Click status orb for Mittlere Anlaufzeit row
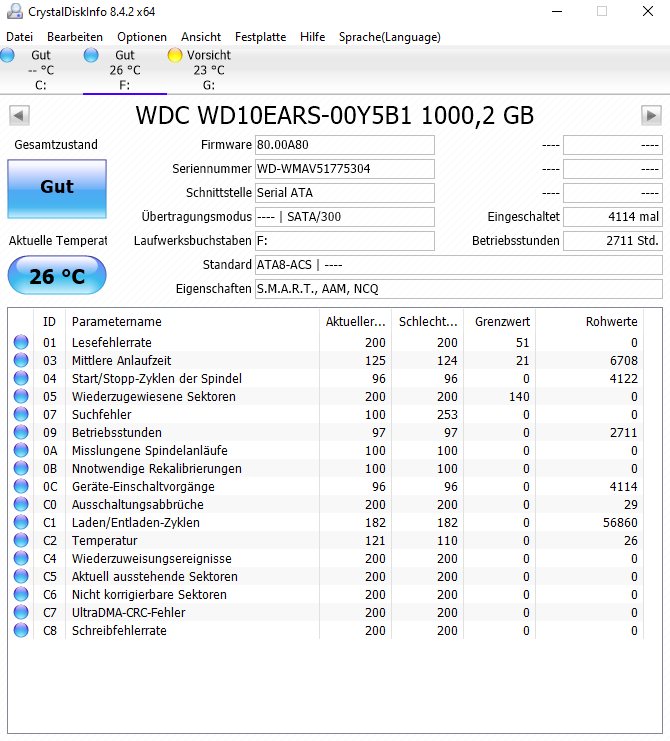 click(x=21, y=360)
